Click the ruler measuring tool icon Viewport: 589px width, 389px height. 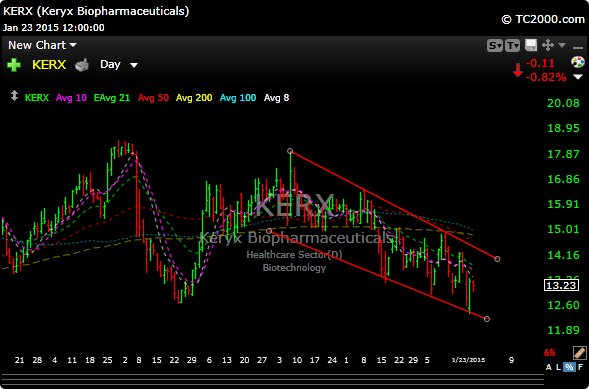coord(580,353)
